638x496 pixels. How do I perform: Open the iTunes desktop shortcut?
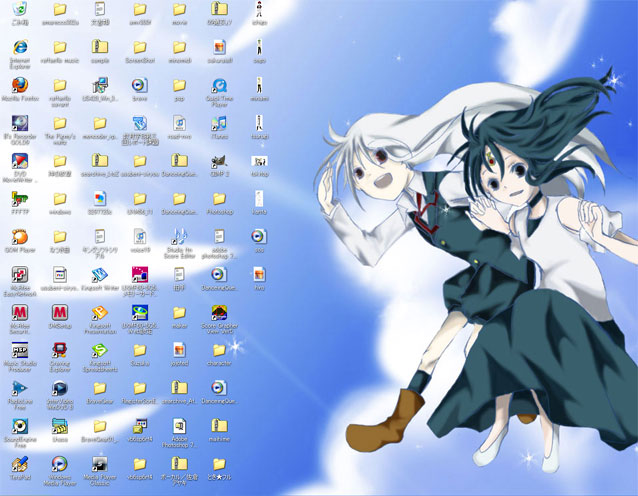pyautogui.click(x=219, y=123)
